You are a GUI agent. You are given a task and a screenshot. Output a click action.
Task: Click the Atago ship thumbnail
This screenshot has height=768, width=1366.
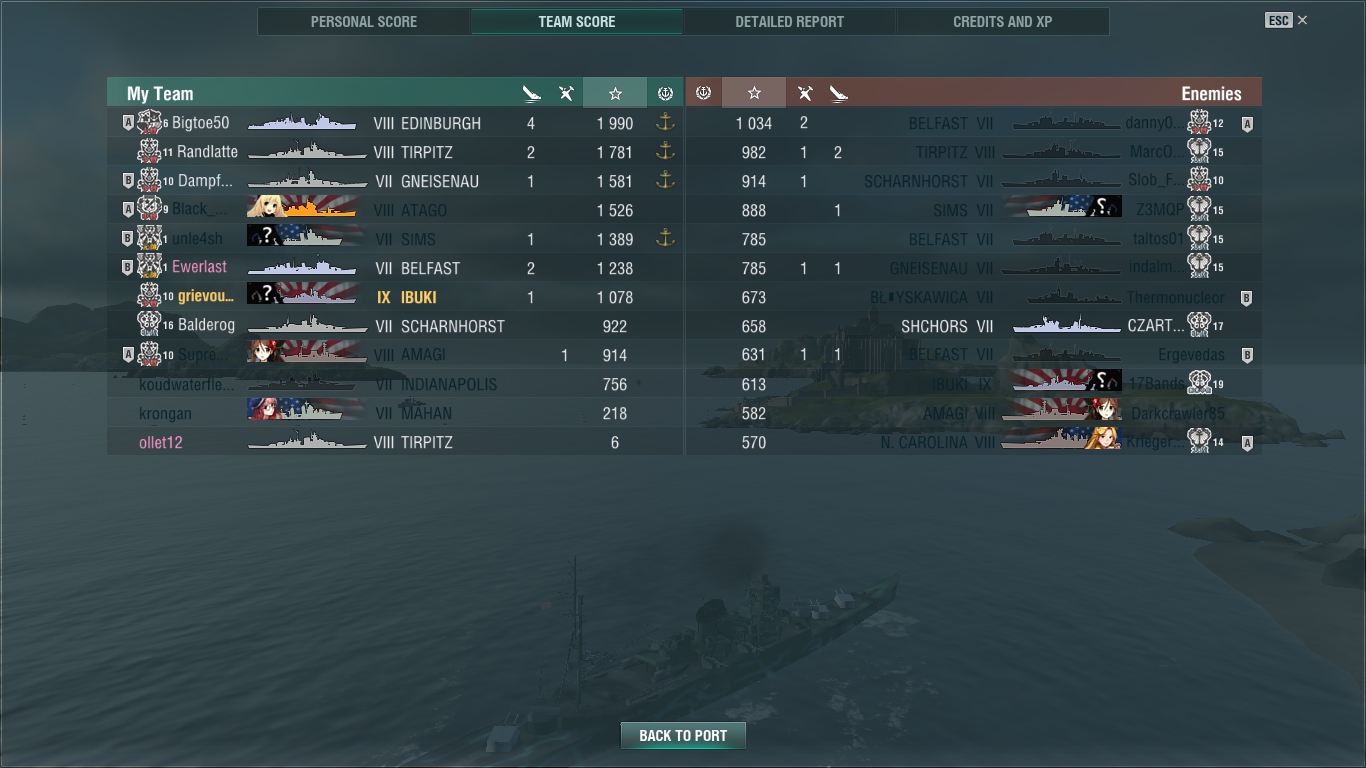coord(302,209)
